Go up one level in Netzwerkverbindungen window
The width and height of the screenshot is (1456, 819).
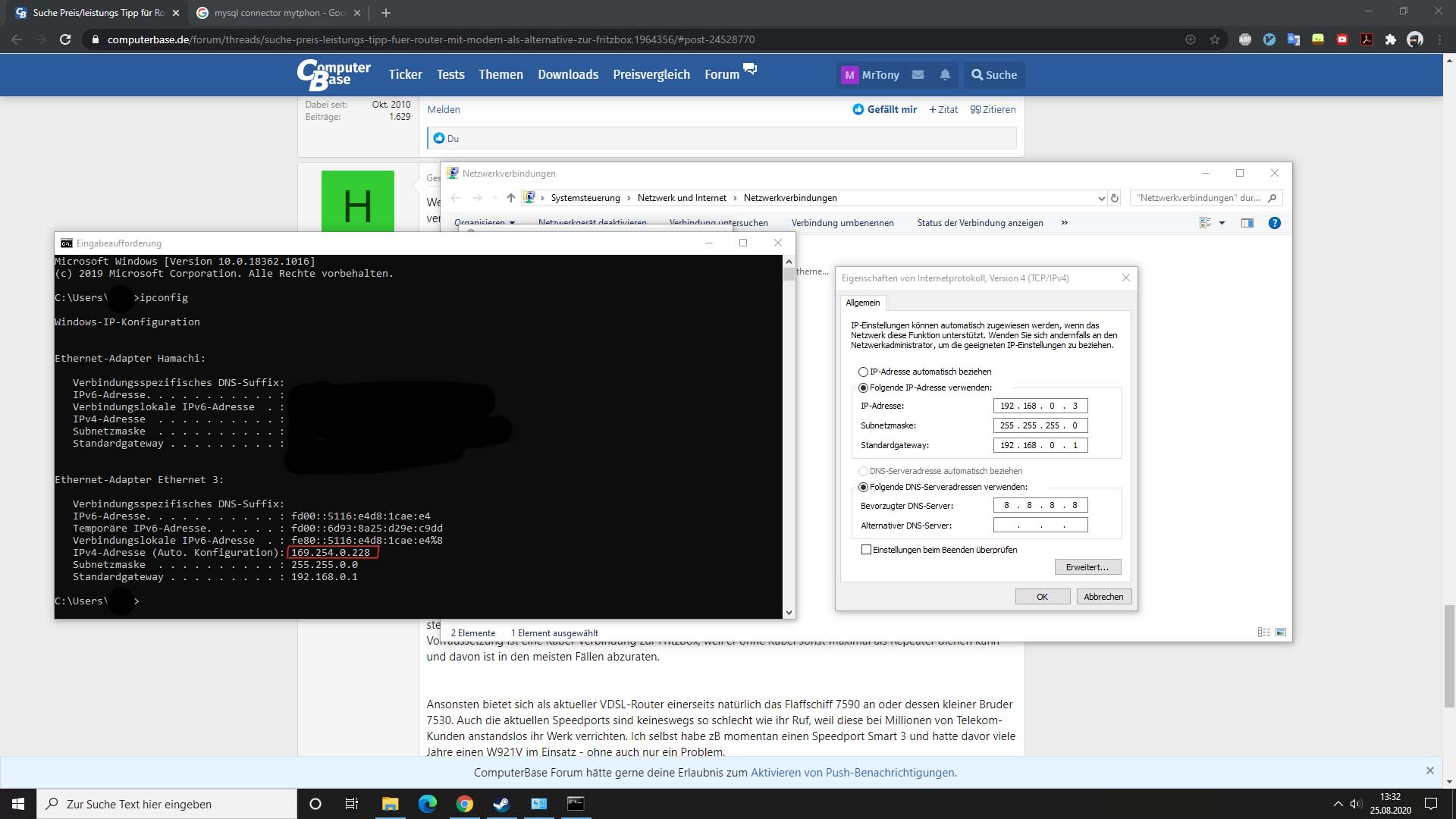[x=511, y=198]
